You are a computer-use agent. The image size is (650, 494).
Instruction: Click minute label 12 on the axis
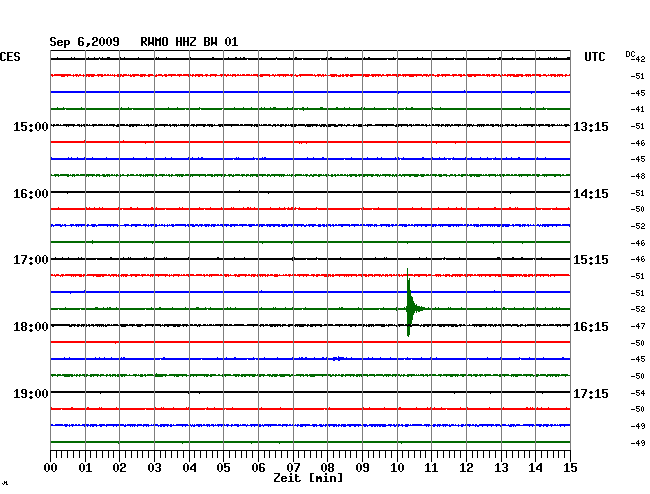point(466,468)
